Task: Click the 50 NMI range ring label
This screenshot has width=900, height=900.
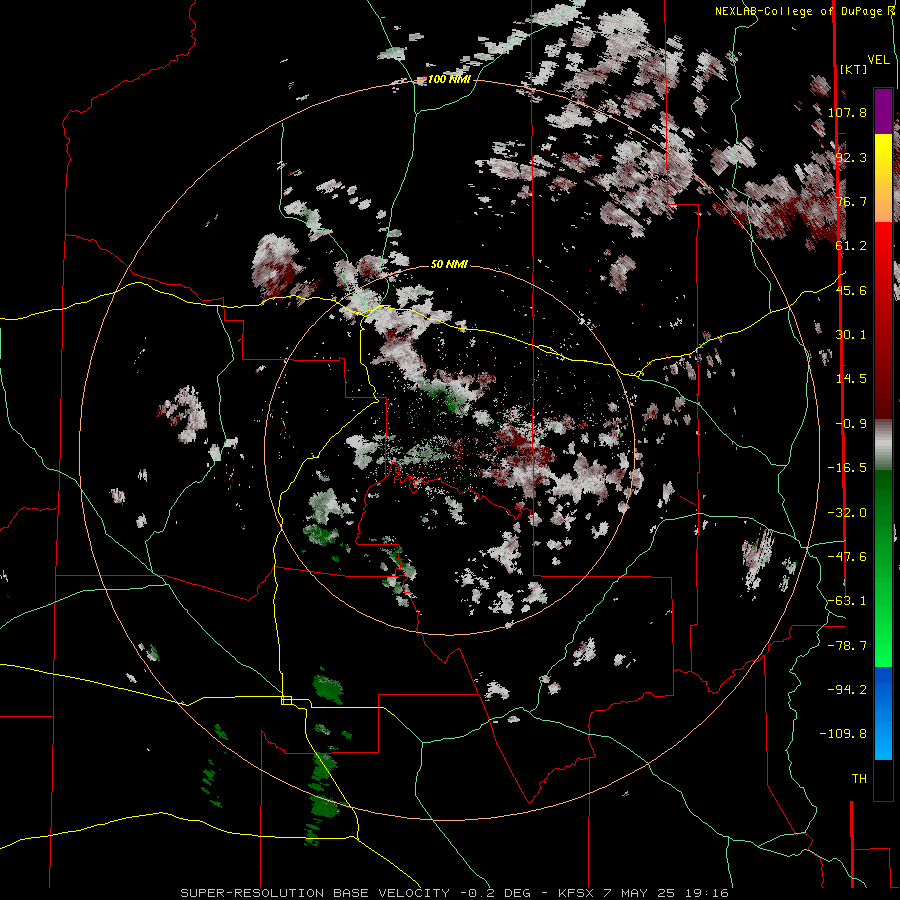Action: point(449,265)
